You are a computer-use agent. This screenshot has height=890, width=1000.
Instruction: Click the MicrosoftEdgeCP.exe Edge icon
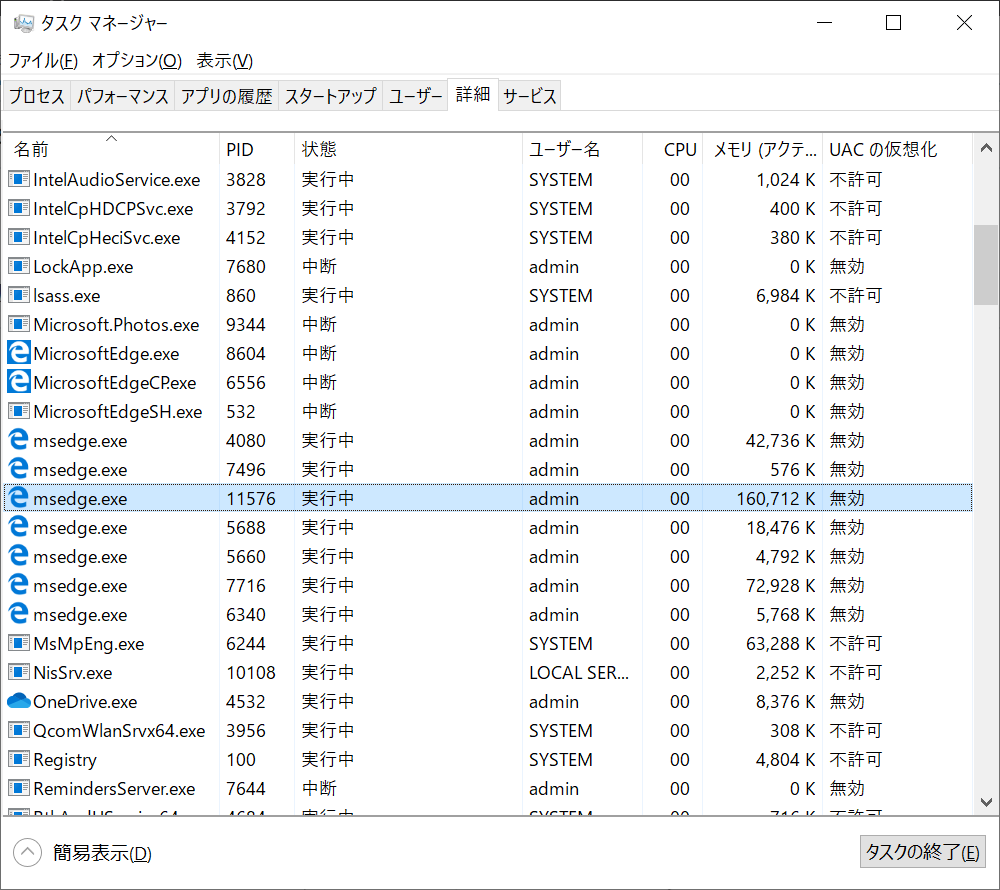[x=18, y=383]
